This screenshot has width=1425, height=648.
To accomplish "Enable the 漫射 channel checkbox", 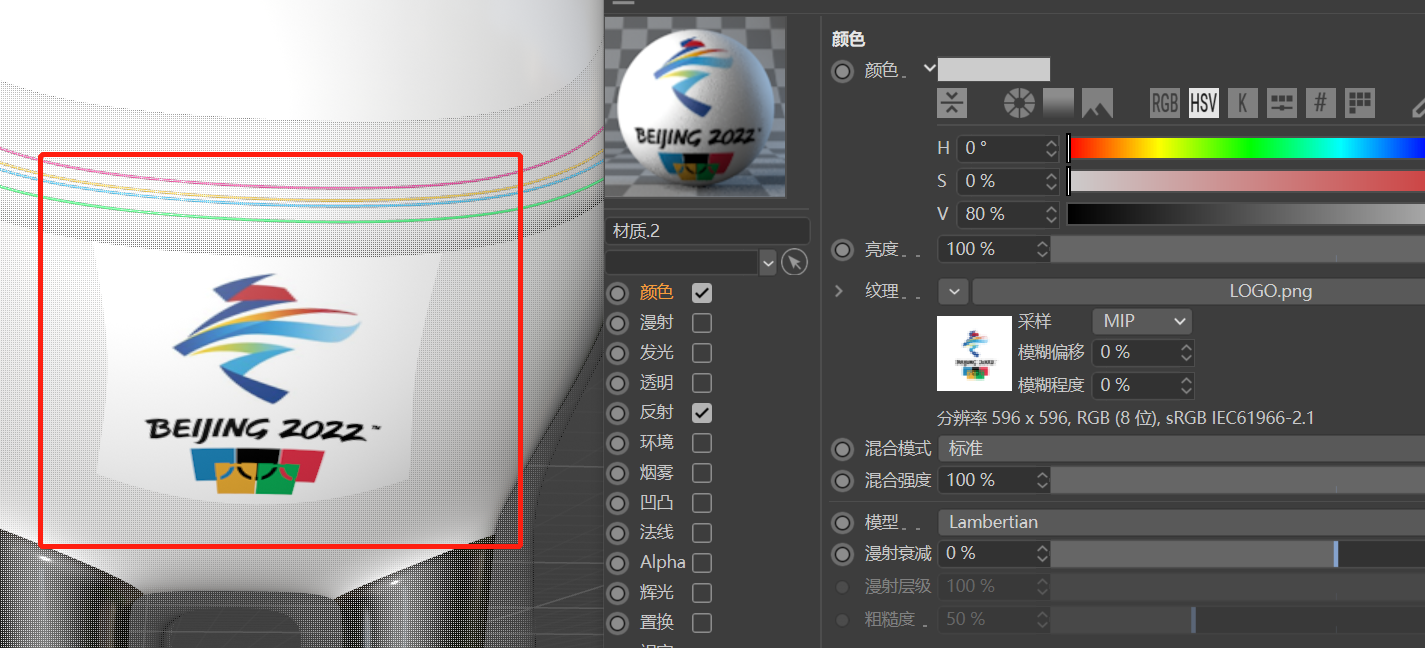I will tap(702, 323).
